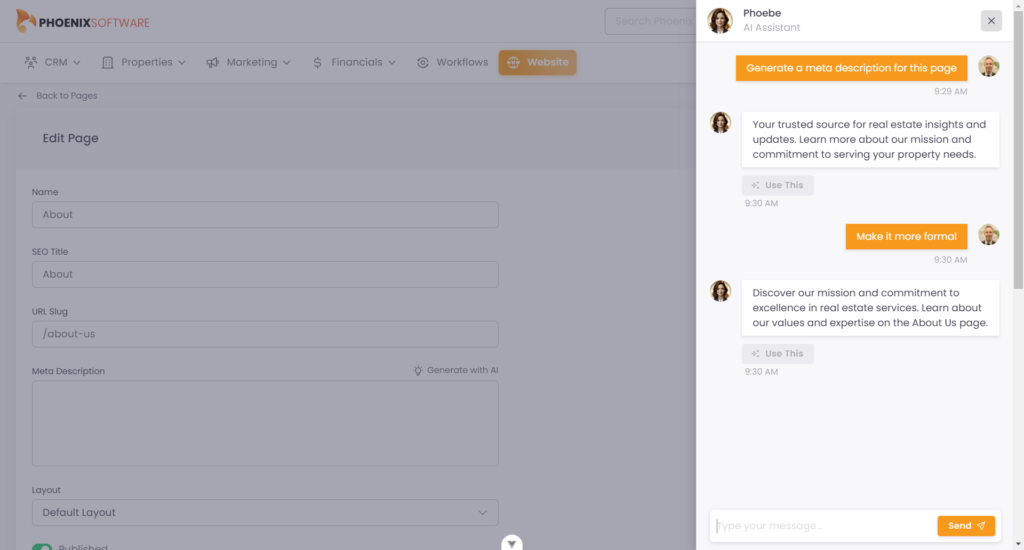The image size is (1024, 550).
Task: Click the Type your message chat input
Action: pos(824,526)
